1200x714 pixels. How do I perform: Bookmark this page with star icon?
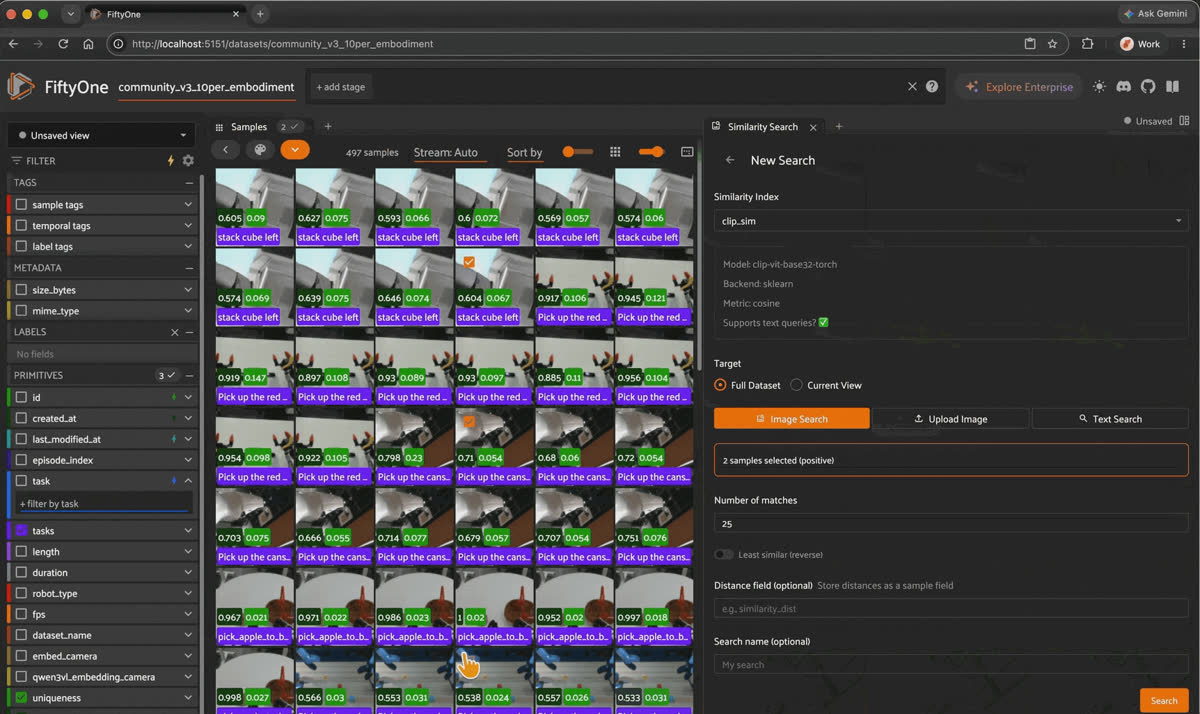pyautogui.click(x=1052, y=44)
